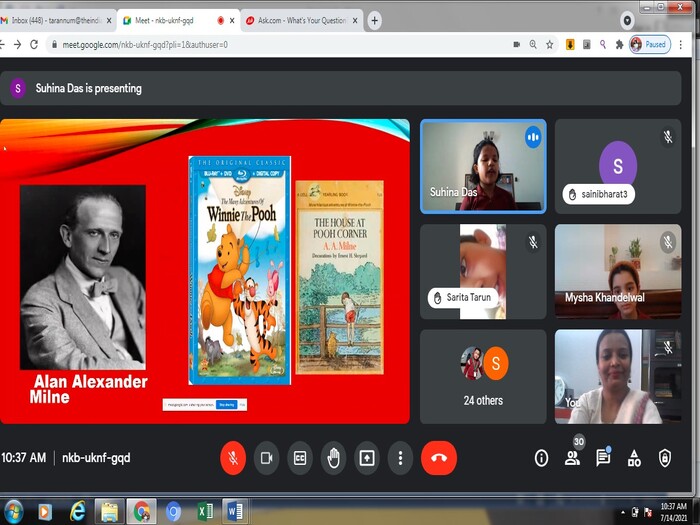
Task: Turn on captions with CC button
Action: 300,458
